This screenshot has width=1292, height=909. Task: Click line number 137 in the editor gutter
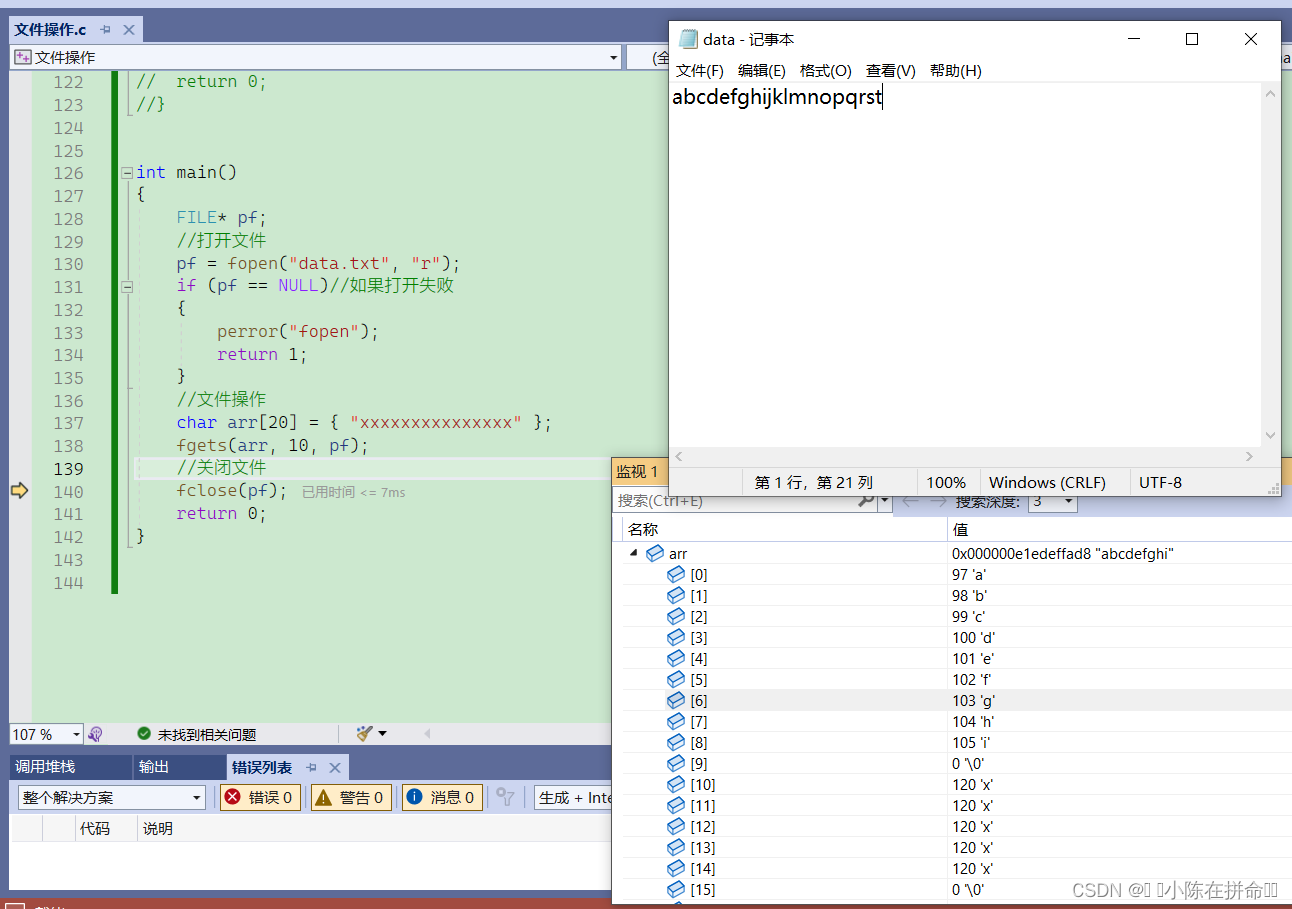[x=68, y=423]
